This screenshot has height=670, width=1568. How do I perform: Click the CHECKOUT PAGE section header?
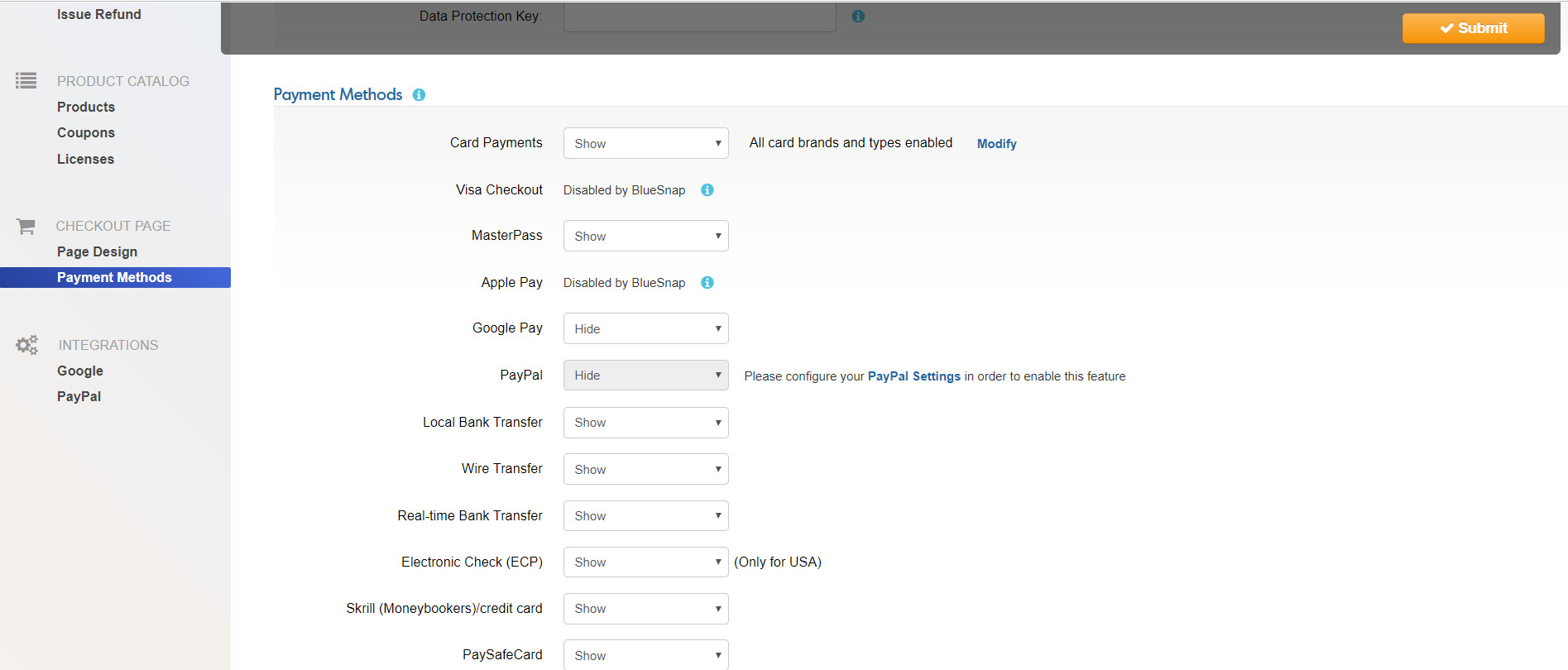coord(113,226)
